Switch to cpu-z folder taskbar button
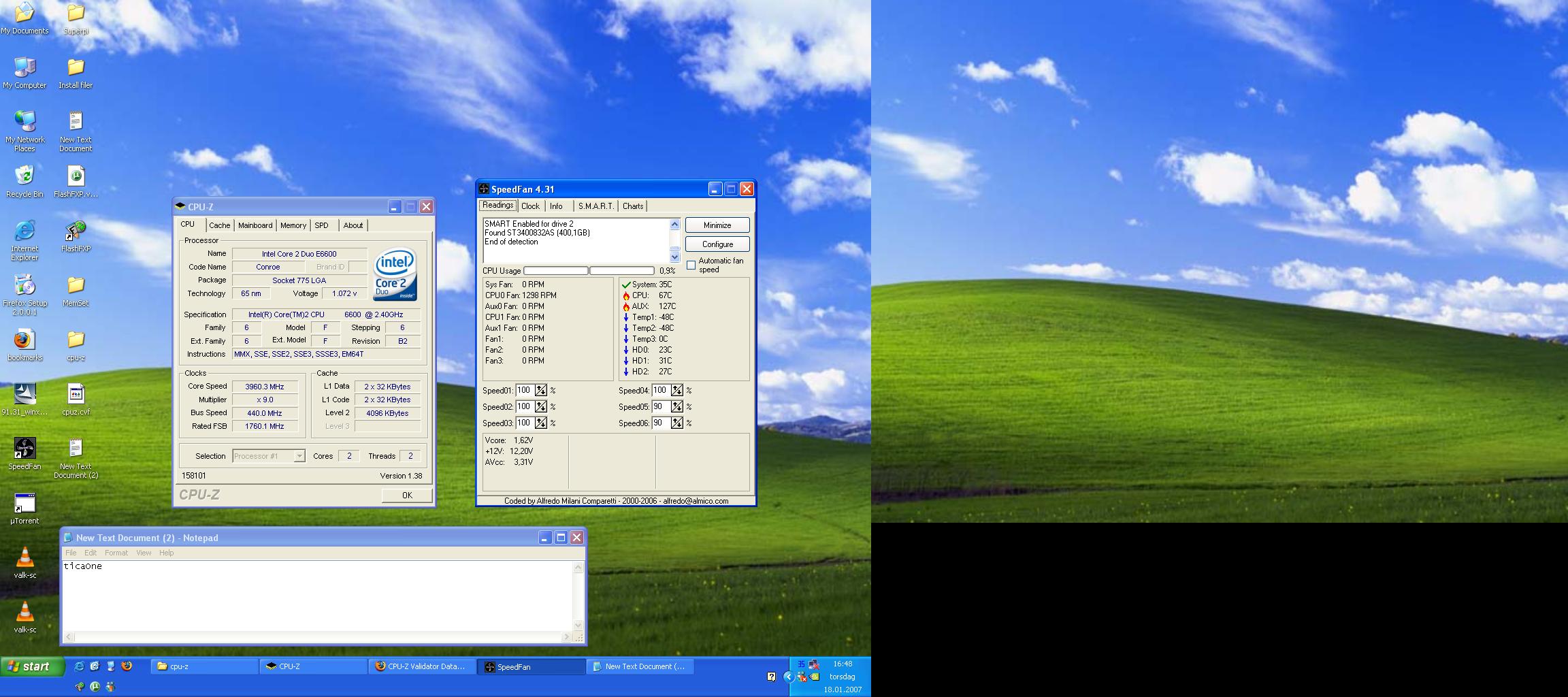 204,666
